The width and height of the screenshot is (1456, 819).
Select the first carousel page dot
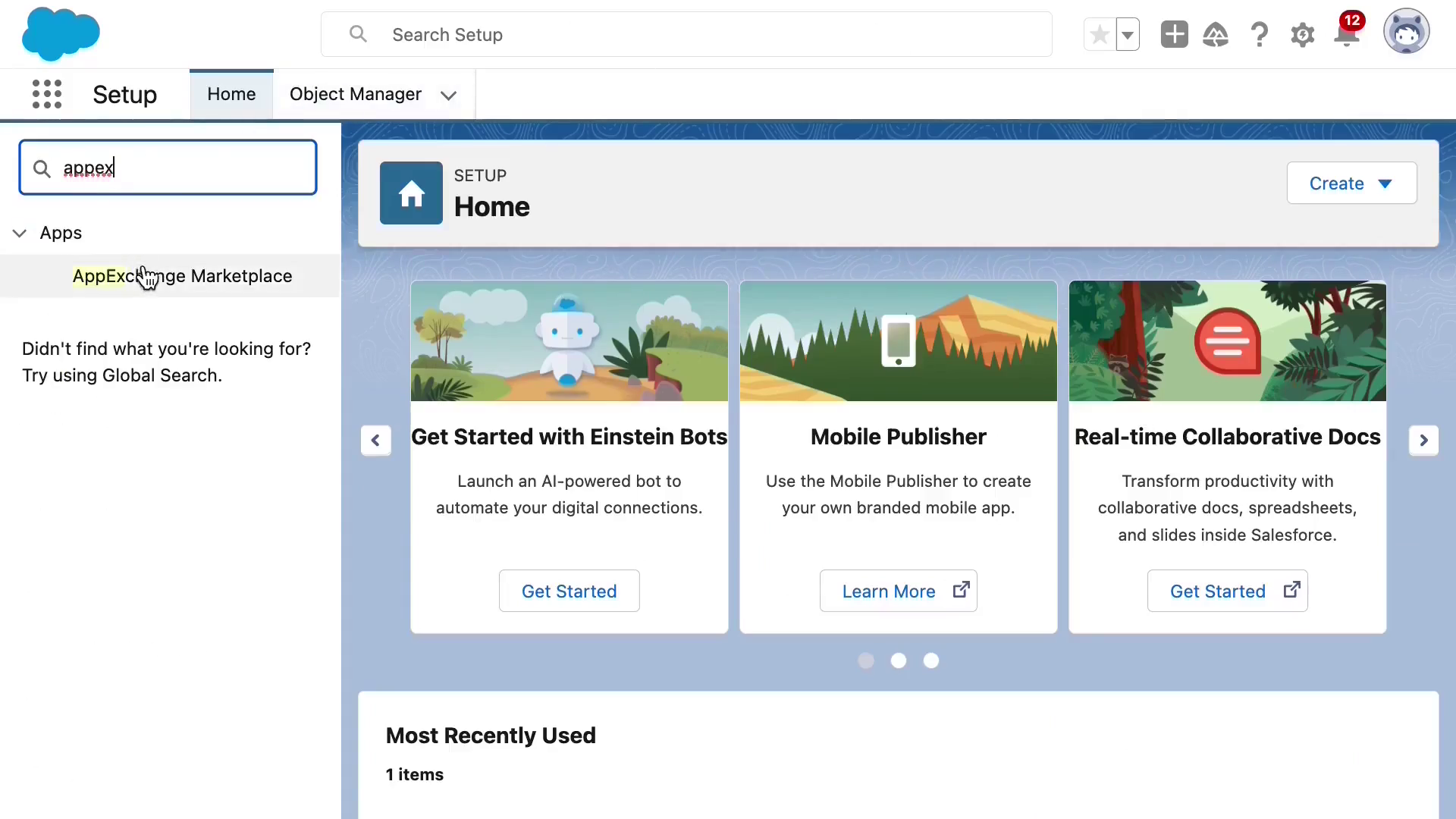(866, 661)
